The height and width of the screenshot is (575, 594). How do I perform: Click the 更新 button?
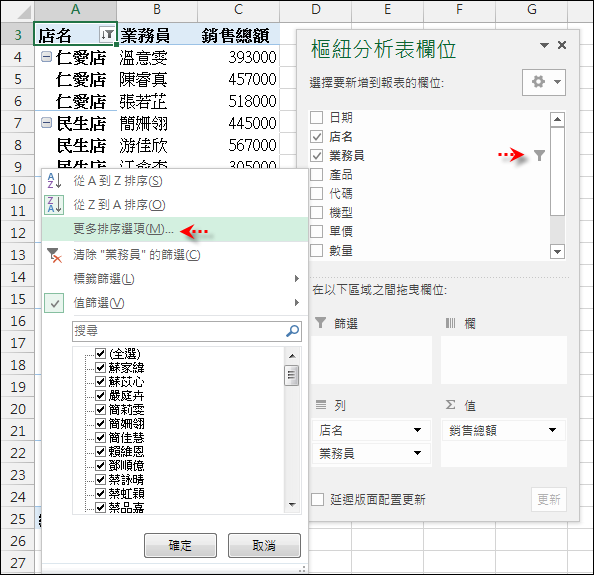coord(549,500)
